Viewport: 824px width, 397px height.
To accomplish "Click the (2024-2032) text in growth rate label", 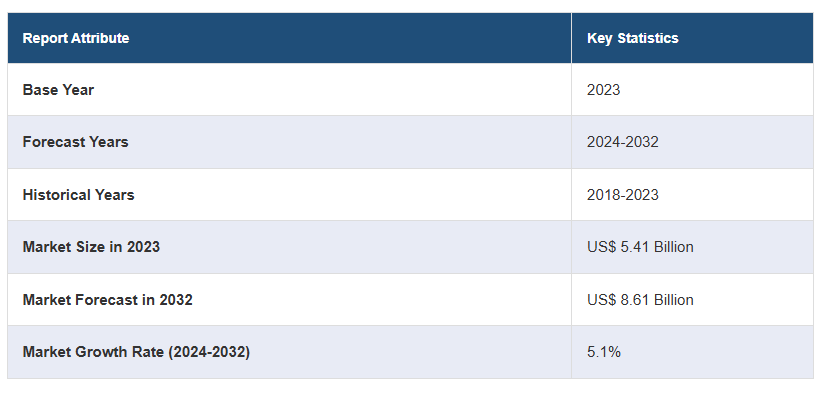I will pos(209,352).
